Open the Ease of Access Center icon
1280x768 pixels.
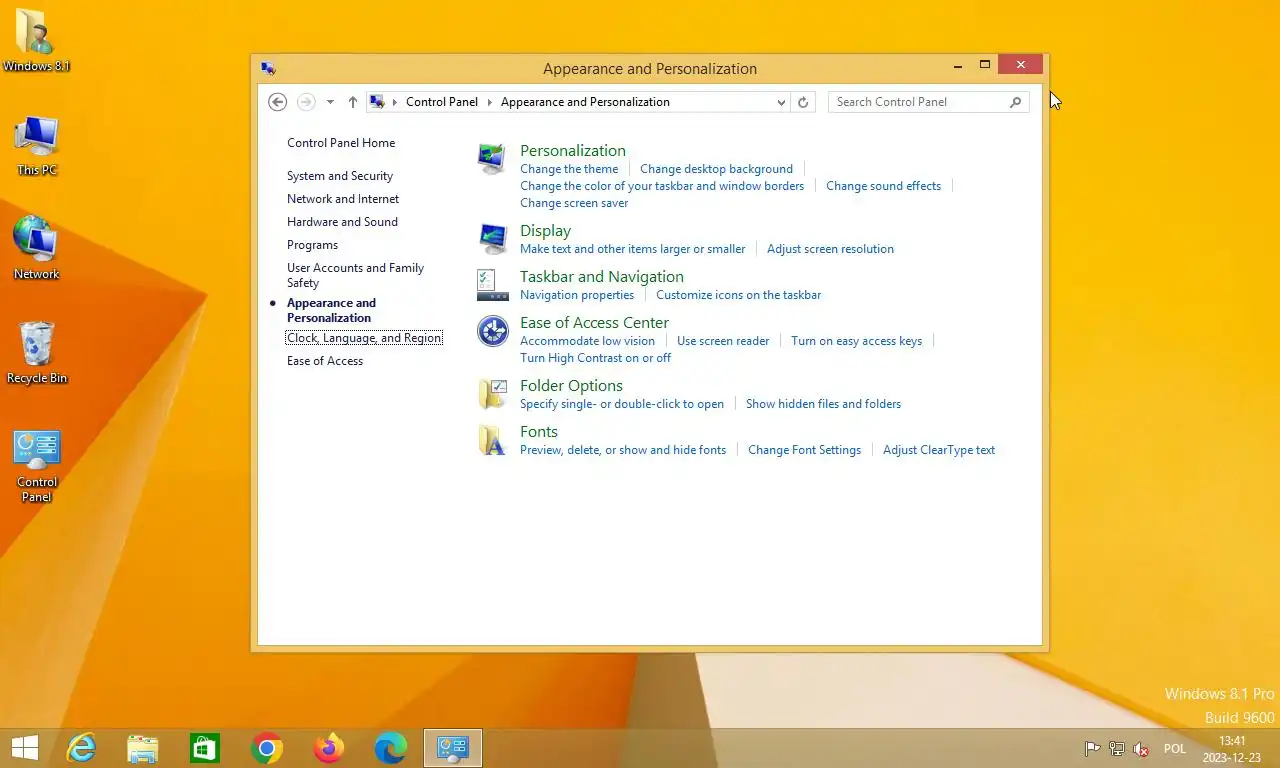coord(492,331)
